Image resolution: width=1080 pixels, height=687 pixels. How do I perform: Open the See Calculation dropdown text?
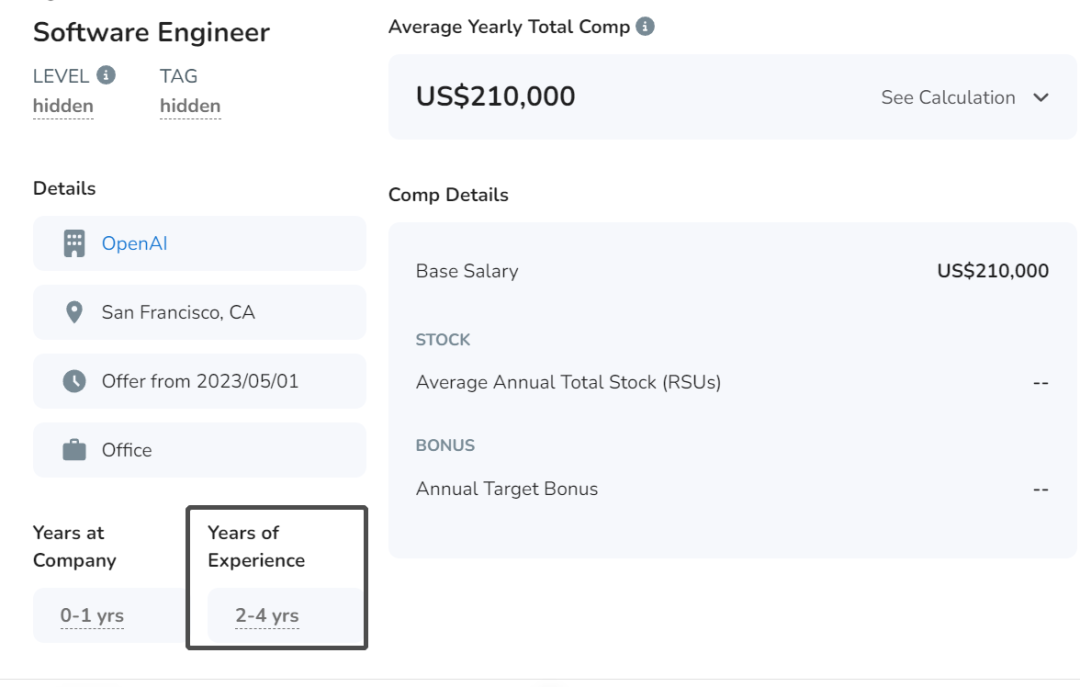pyautogui.click(x=948, y=98)
